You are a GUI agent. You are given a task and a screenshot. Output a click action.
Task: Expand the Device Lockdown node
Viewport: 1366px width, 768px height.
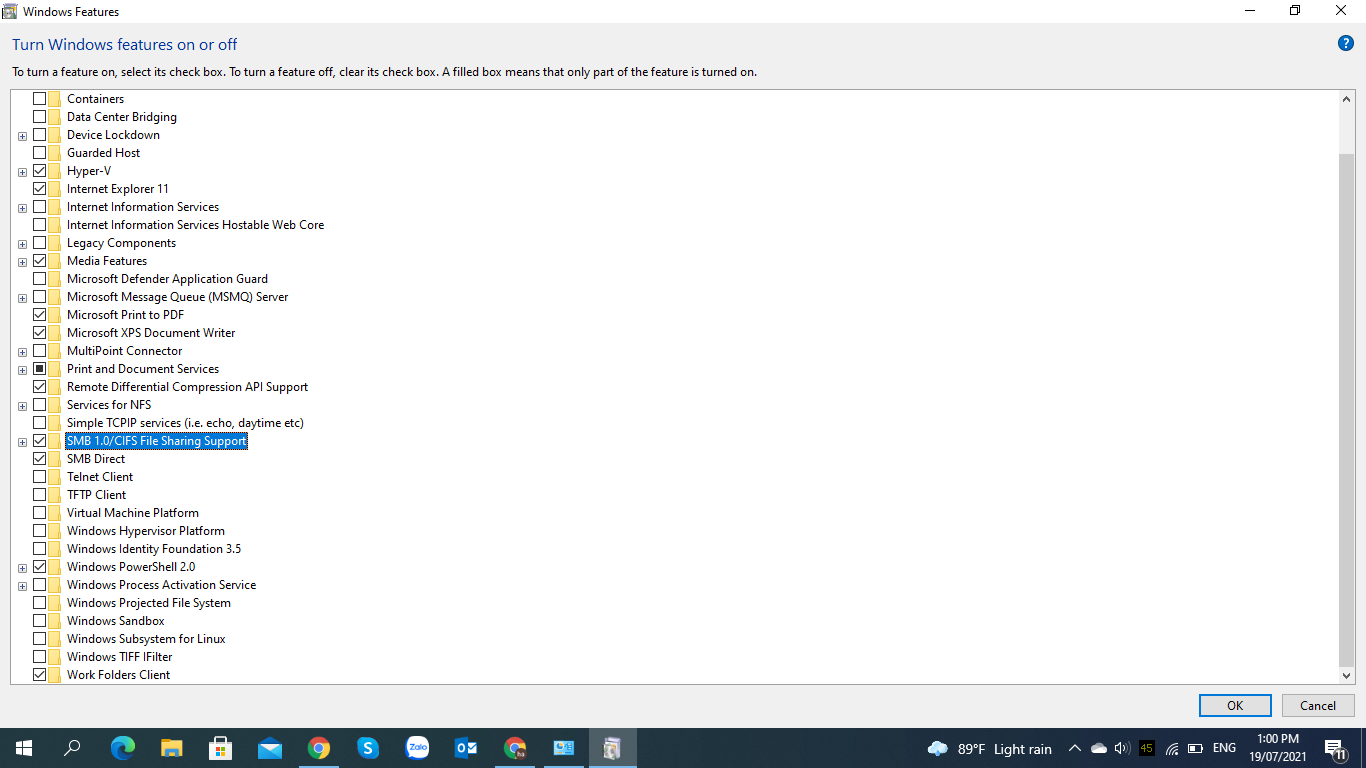pyautogui.click(x=22, y=136)
